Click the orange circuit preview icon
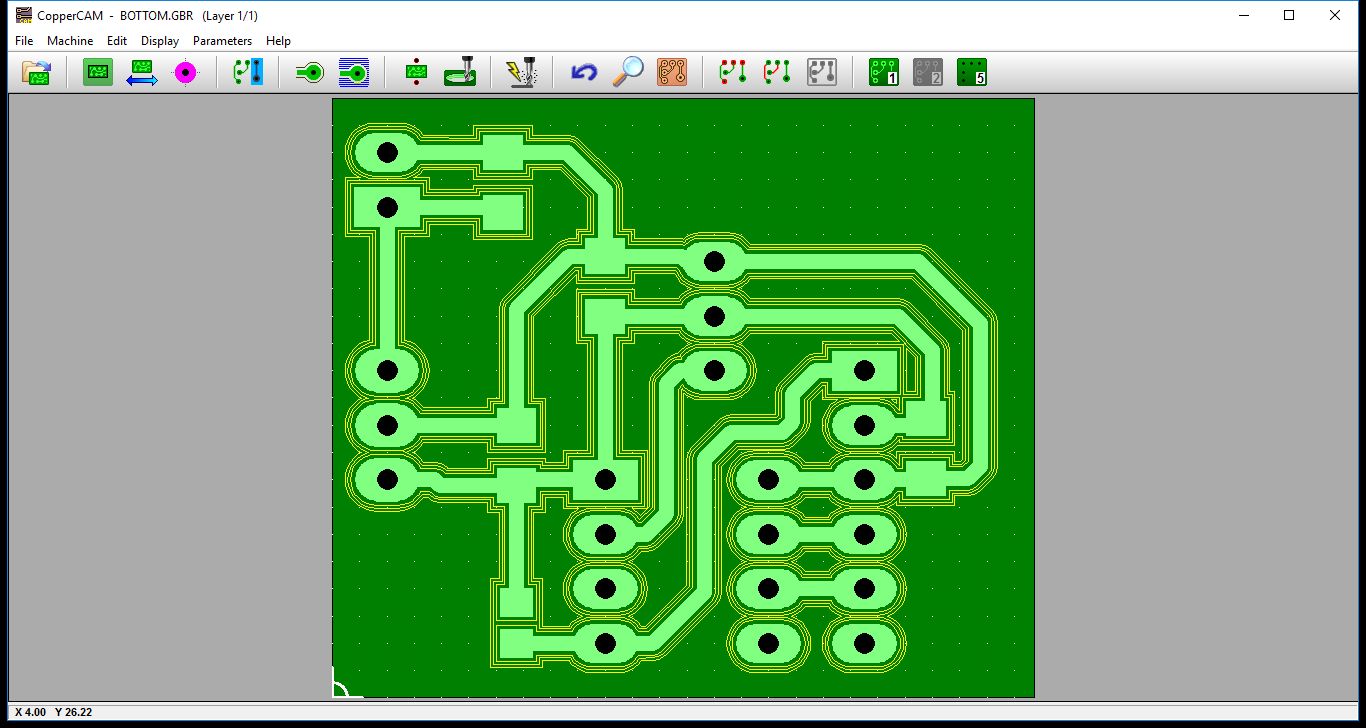 (x=672, y=73)
